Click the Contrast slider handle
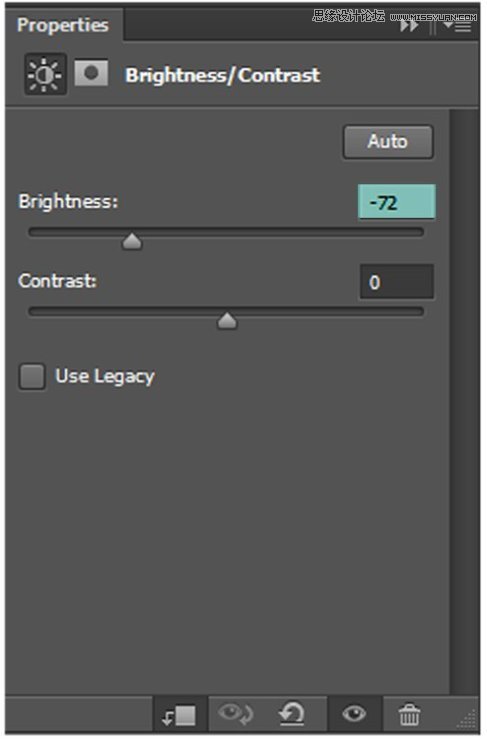Image resolution: width=487 pixels, height=739 pixels. point(227,321)
